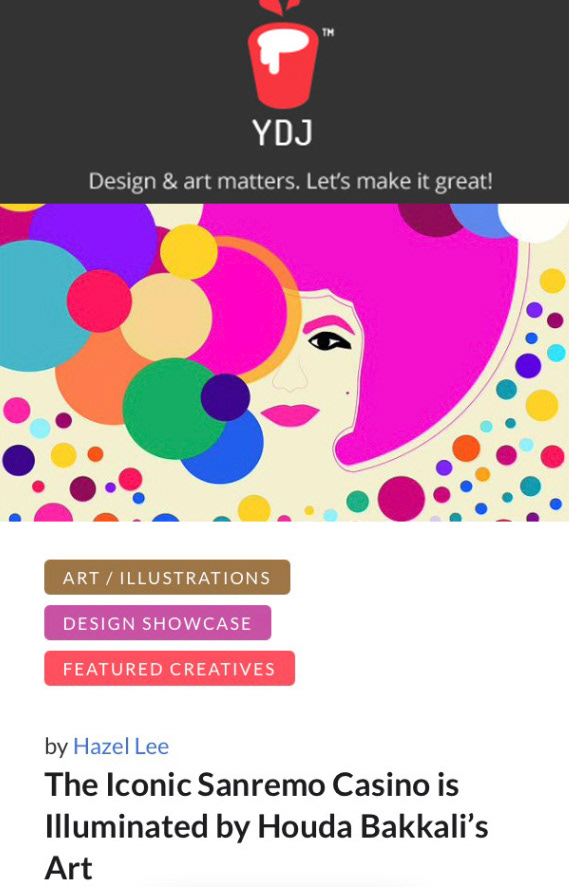This screenshot has width=569, height=887.
Task: Click the "Design & art matters" tagline
Action: [x=290, y=182]
